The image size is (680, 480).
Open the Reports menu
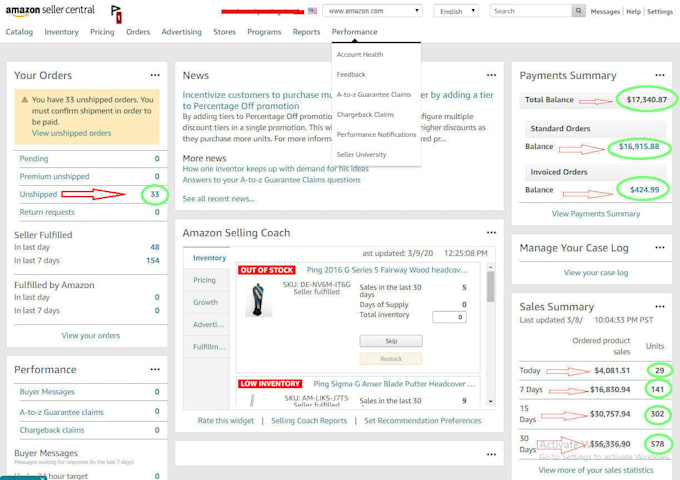306,32
